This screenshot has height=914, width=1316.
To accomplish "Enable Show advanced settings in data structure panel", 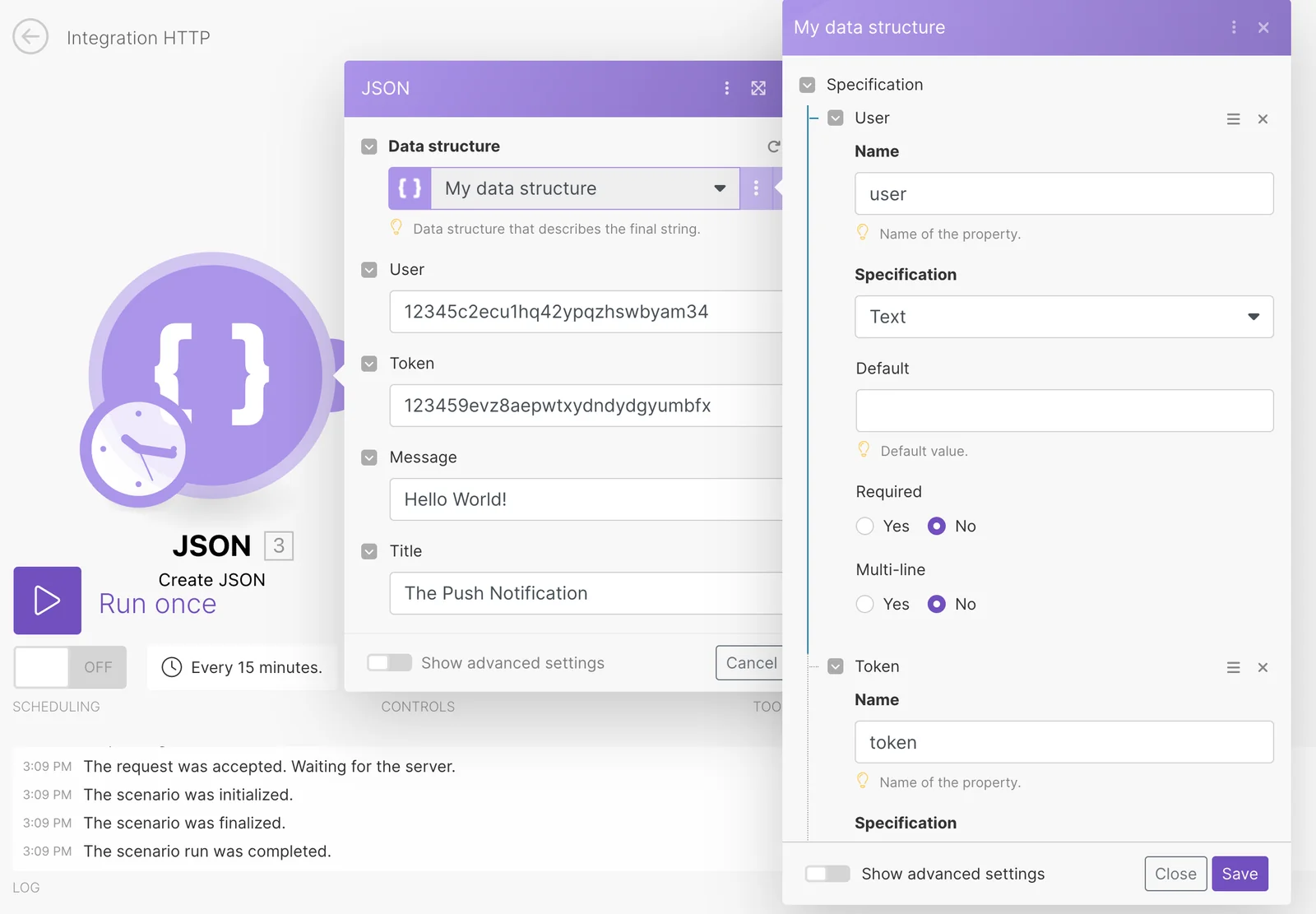I will point(827,874).
